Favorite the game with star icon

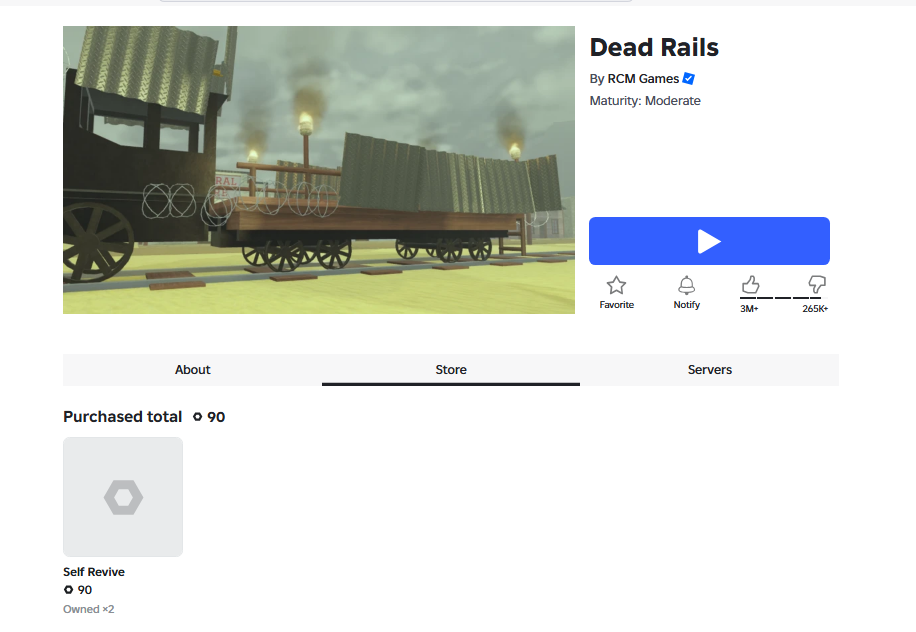tap(616, 285)
